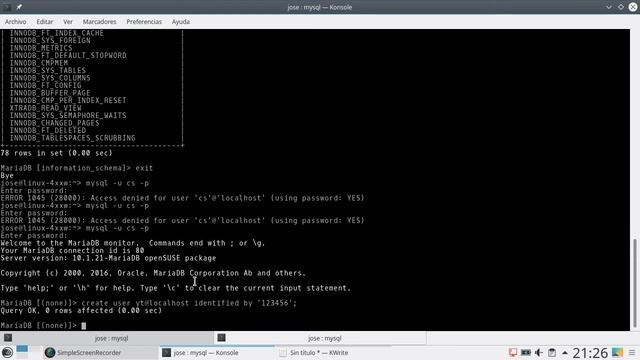640x360 pixels.
Task: Click the desktop wallpaper icon beside clock
Action: coord(617,353)
